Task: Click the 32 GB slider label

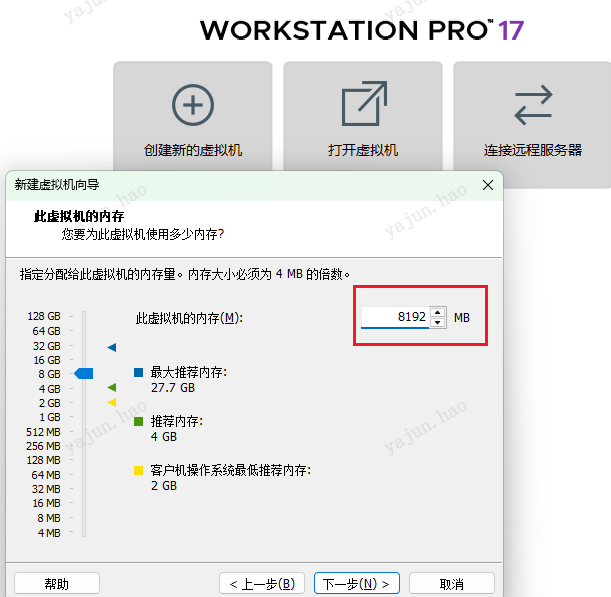Action: pos(46,346)
